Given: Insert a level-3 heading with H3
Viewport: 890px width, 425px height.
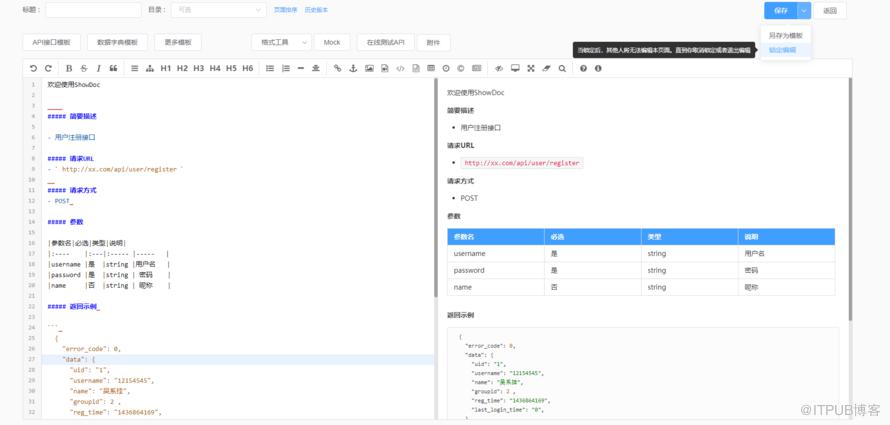Looking at the screenshot, I should pyautogui.click(x=199, y=68).
